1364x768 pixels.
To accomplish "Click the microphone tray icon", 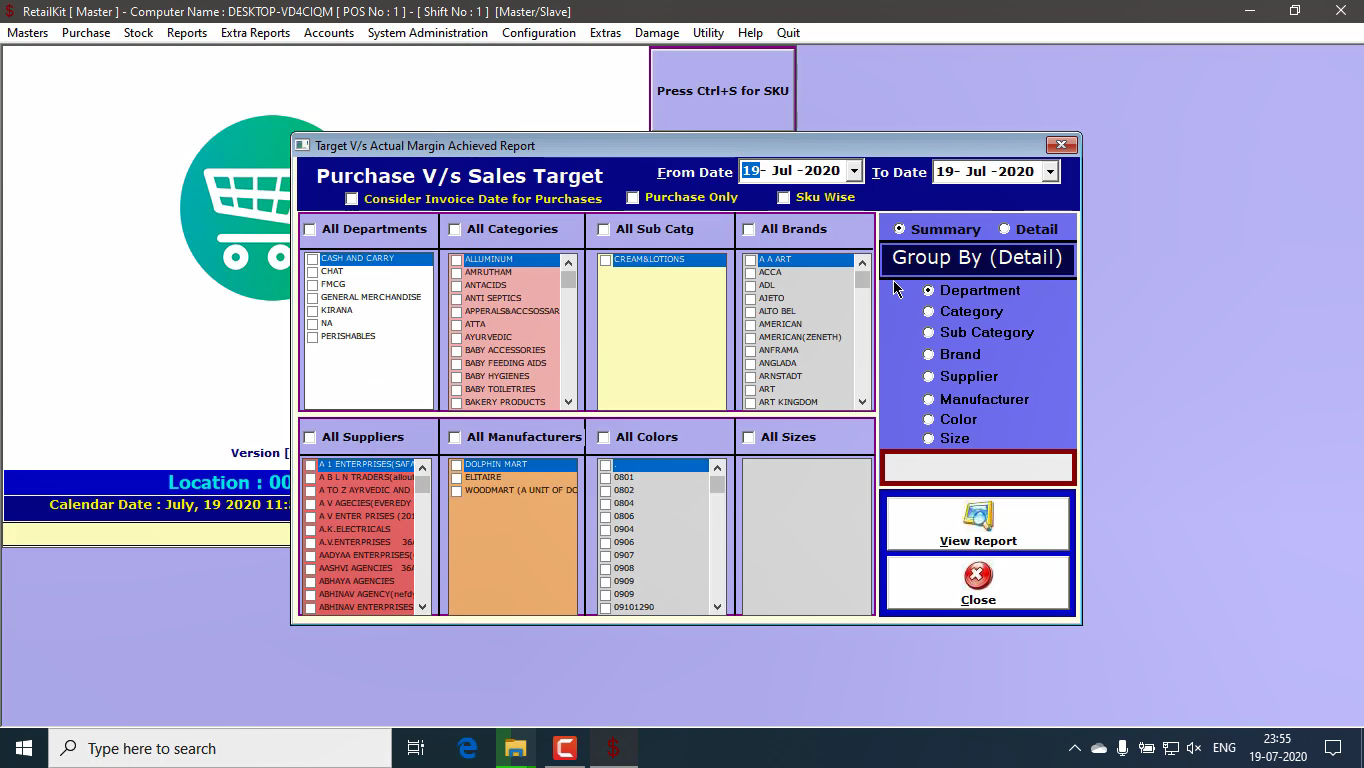I will pyautogui.click(x=1123, y=748).
